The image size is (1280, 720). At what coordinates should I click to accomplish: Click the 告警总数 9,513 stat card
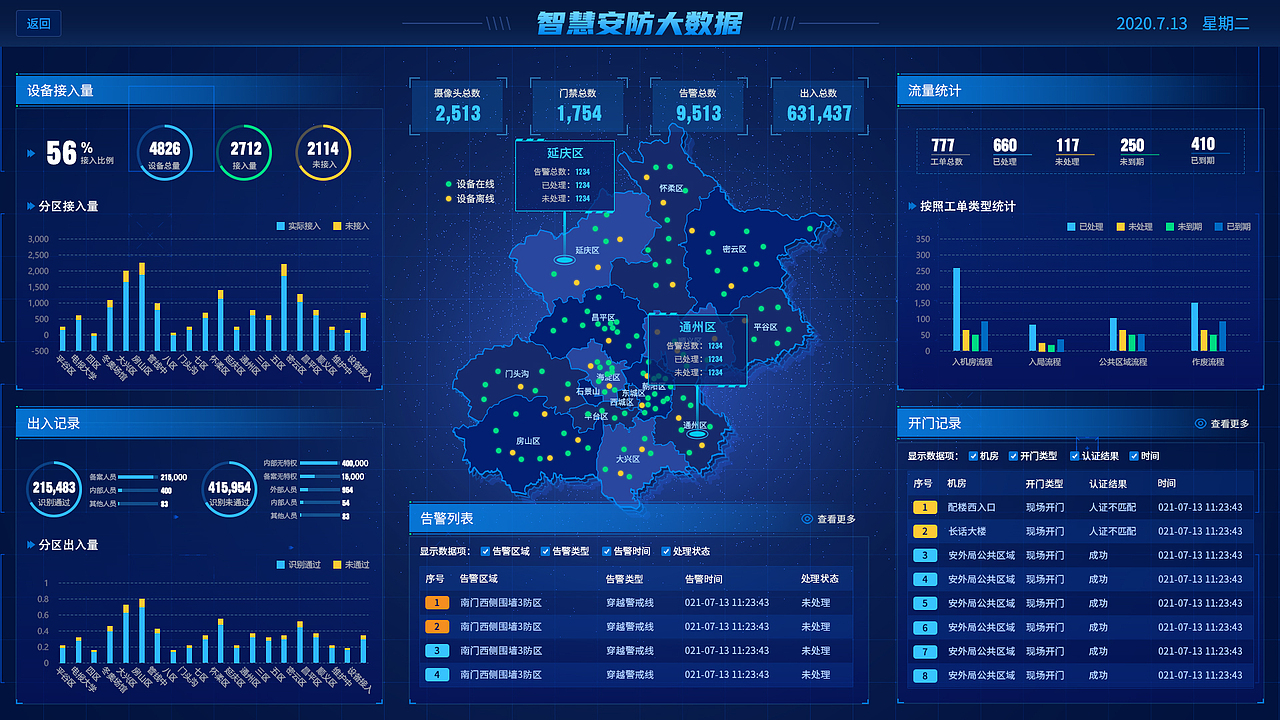pos(698,106)
